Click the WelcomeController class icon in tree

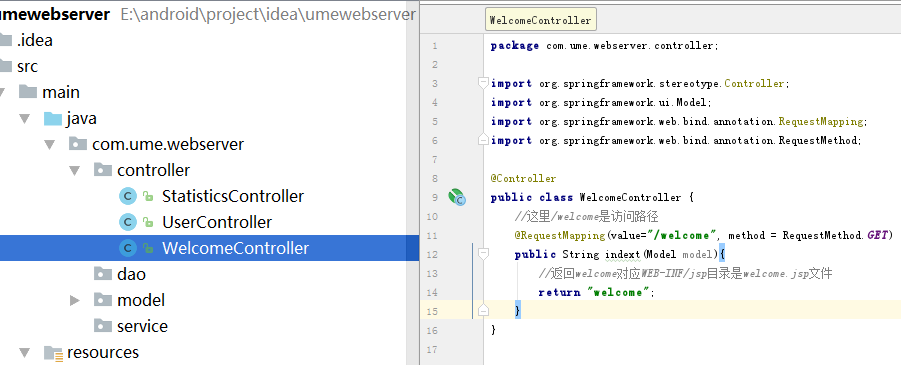128,248
